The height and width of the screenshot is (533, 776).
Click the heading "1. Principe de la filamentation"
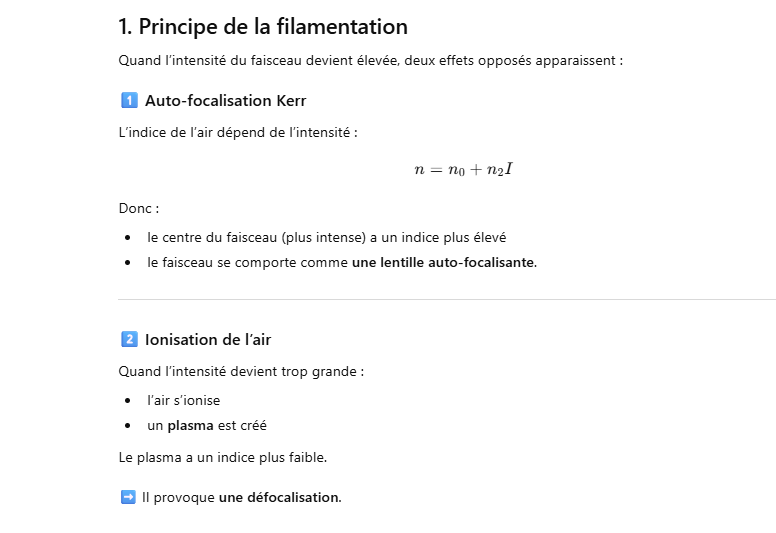[x=262, y=27]
